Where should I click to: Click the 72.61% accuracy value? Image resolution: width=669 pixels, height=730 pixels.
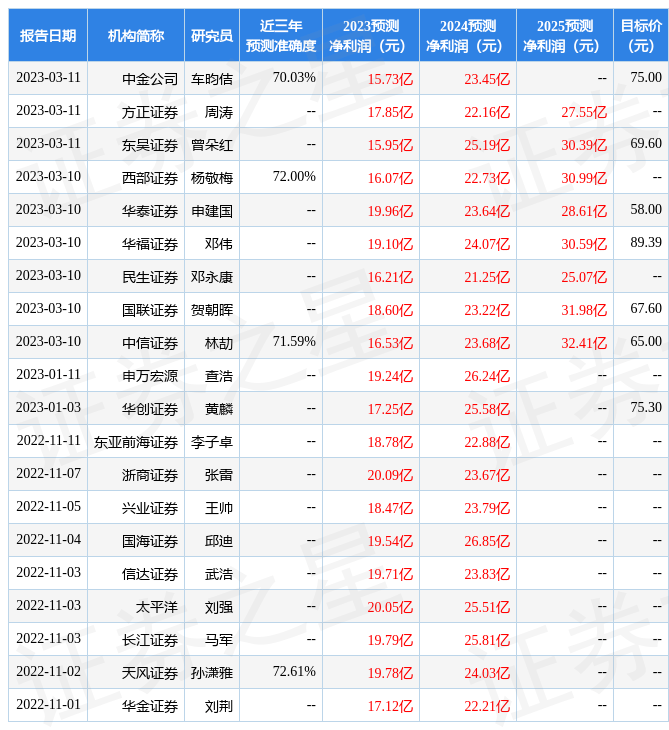(x=294, y=671)
